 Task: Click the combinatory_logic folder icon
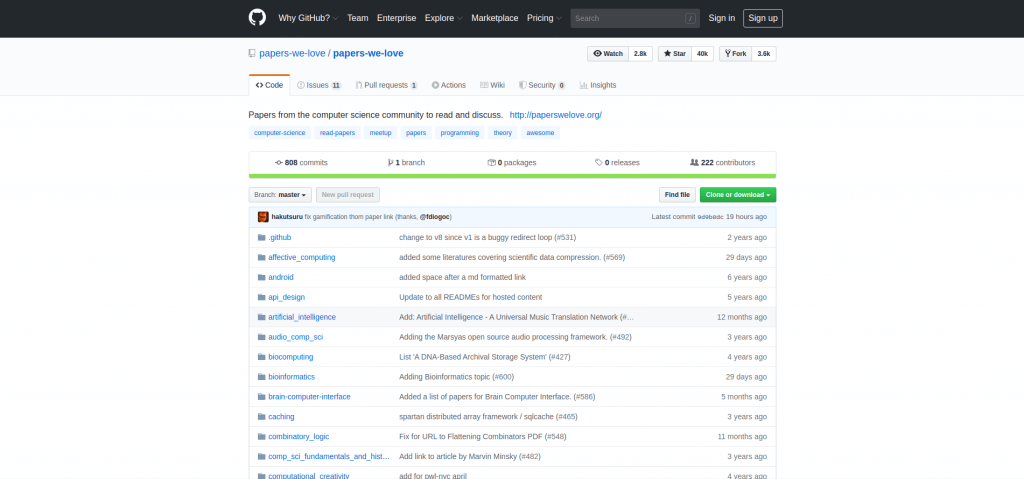(261, 437)
